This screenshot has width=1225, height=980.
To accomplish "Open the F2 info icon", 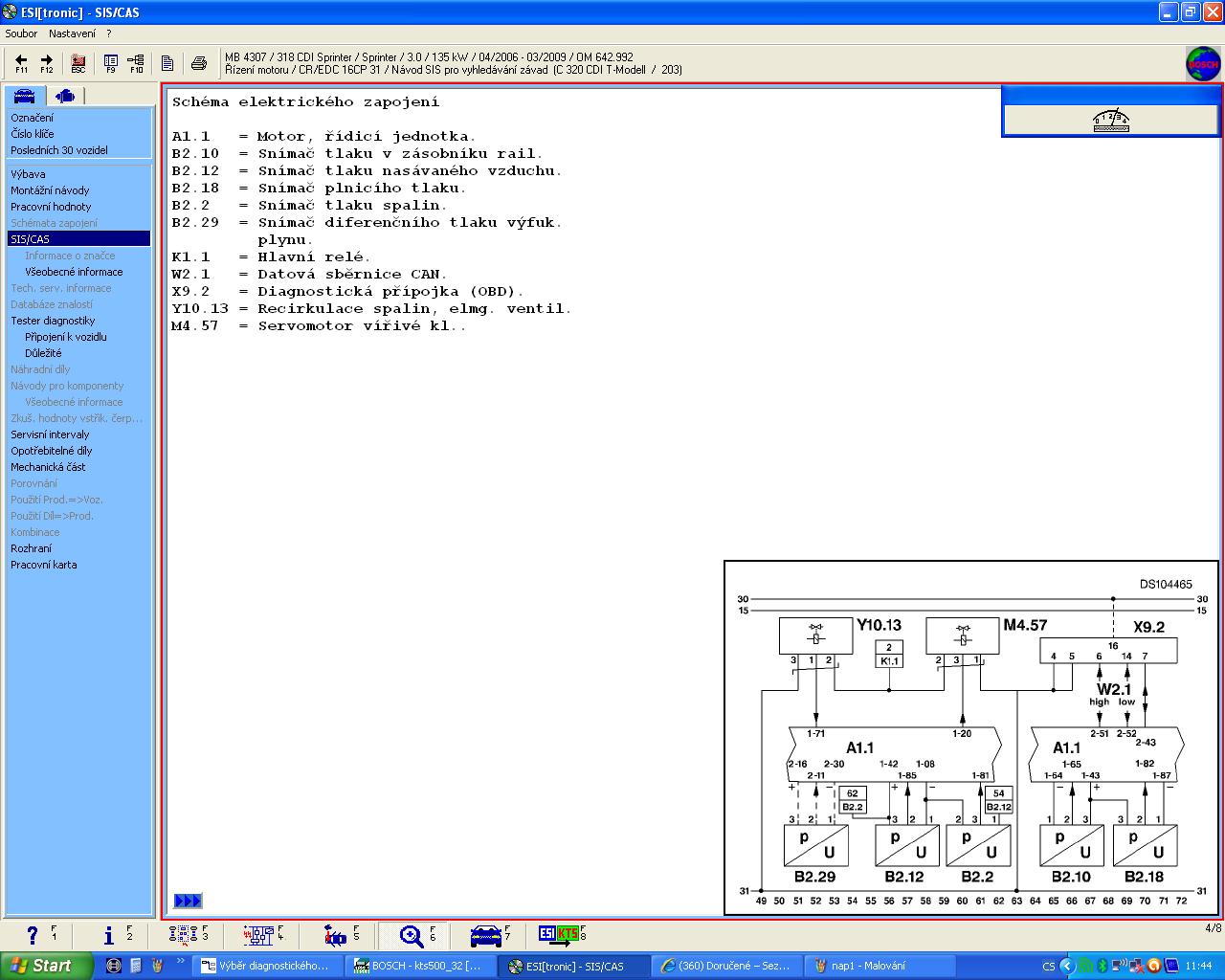I will coord(110,935).
